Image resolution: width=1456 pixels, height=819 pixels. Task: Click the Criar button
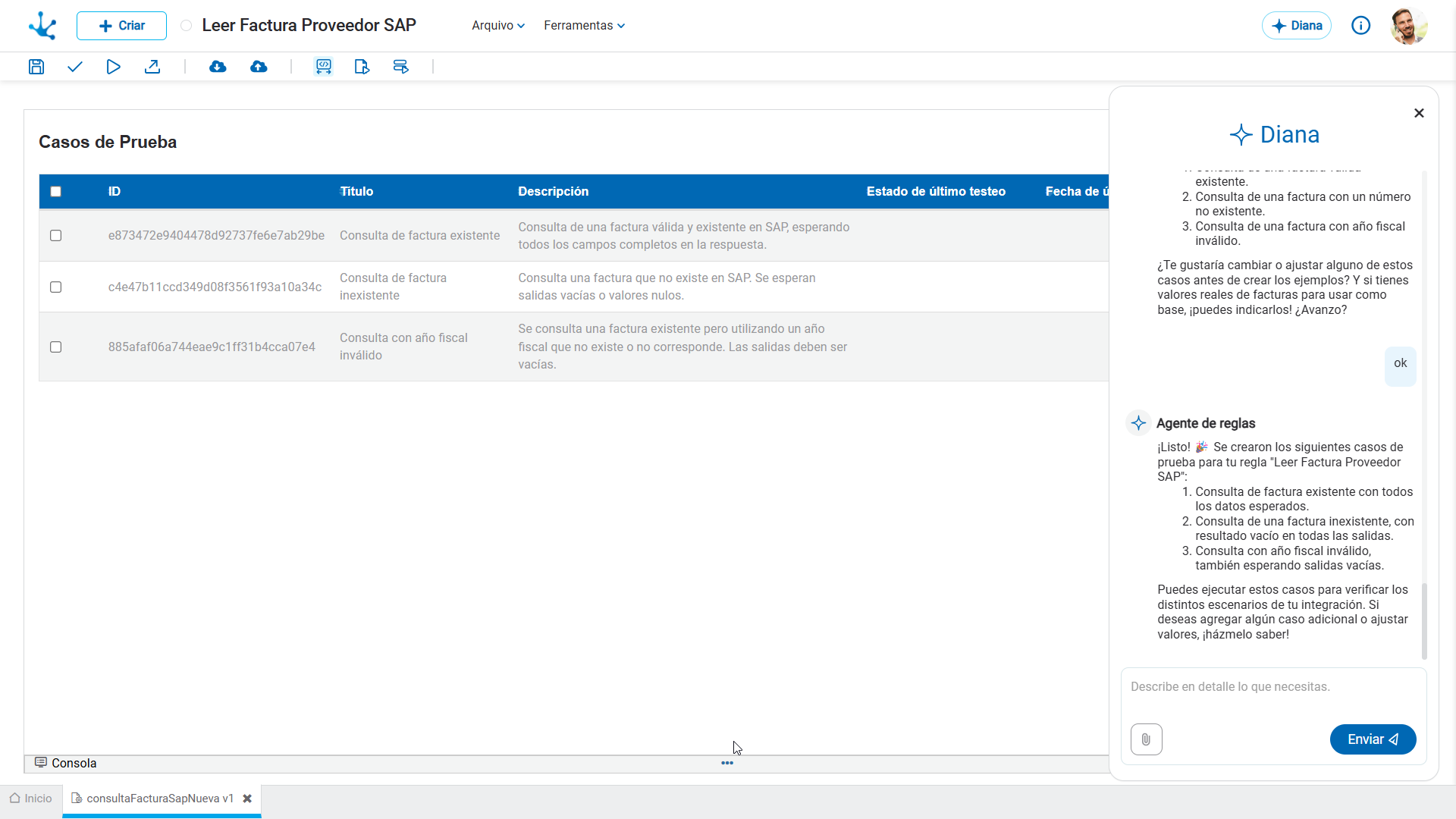pyautogui.click(x=121, y=26)
